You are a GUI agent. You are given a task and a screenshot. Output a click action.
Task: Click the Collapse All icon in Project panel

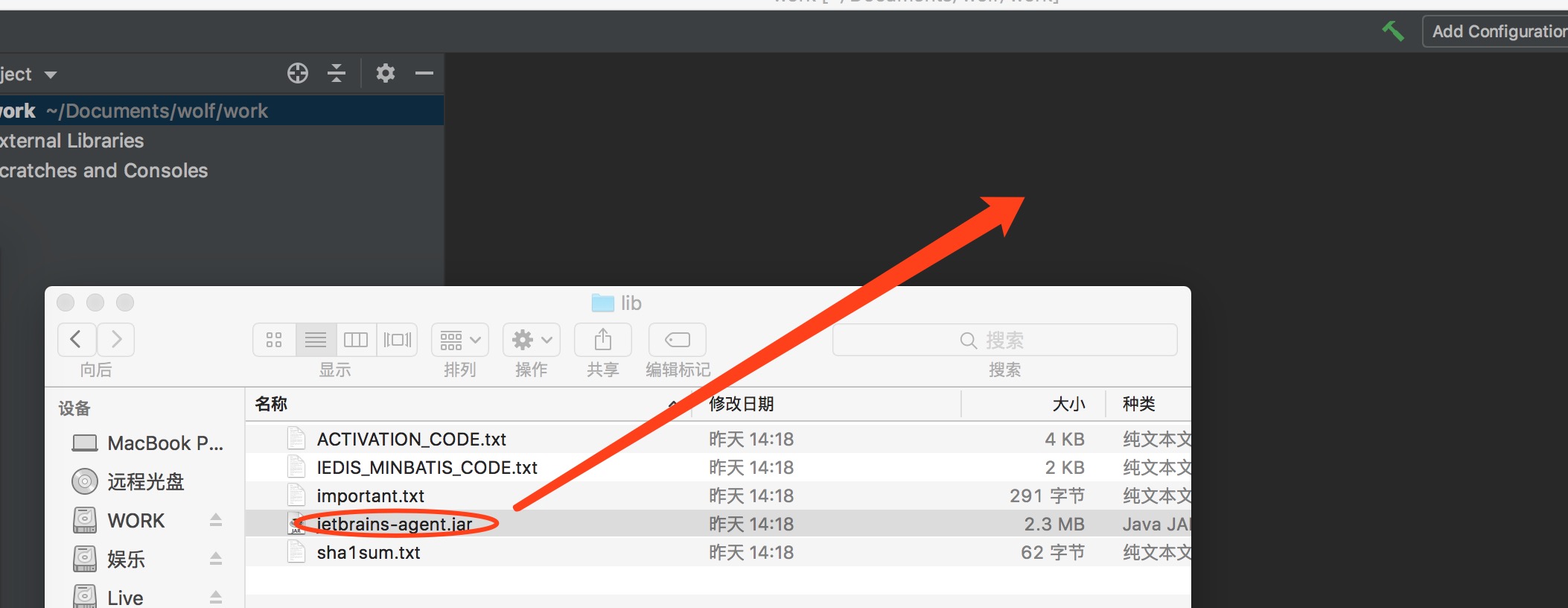pyautogui.click(x=337, y=73)
